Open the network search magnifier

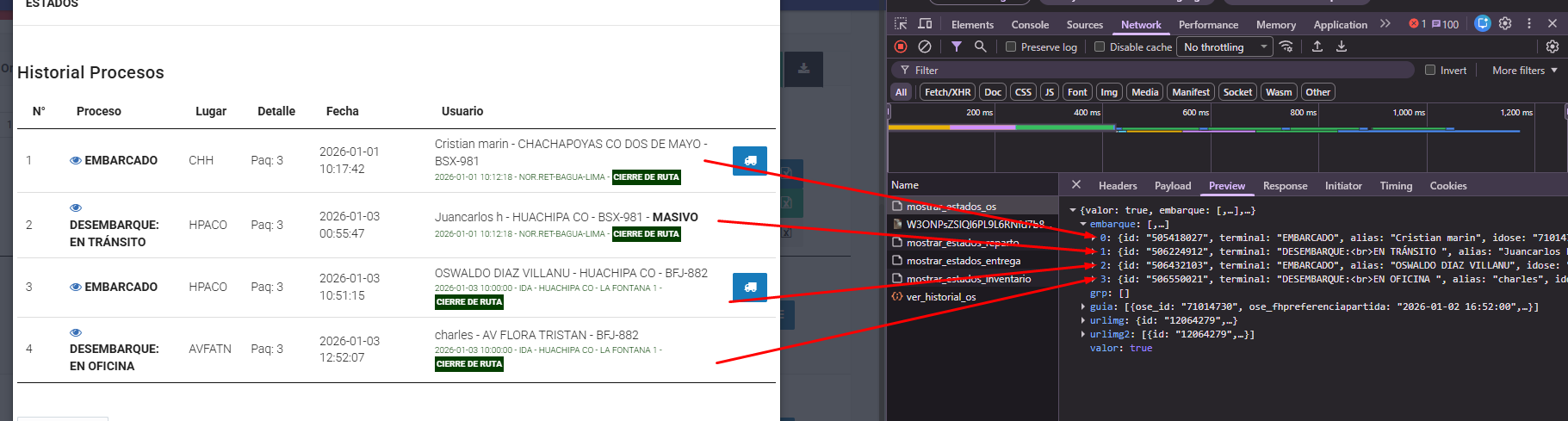980,46
